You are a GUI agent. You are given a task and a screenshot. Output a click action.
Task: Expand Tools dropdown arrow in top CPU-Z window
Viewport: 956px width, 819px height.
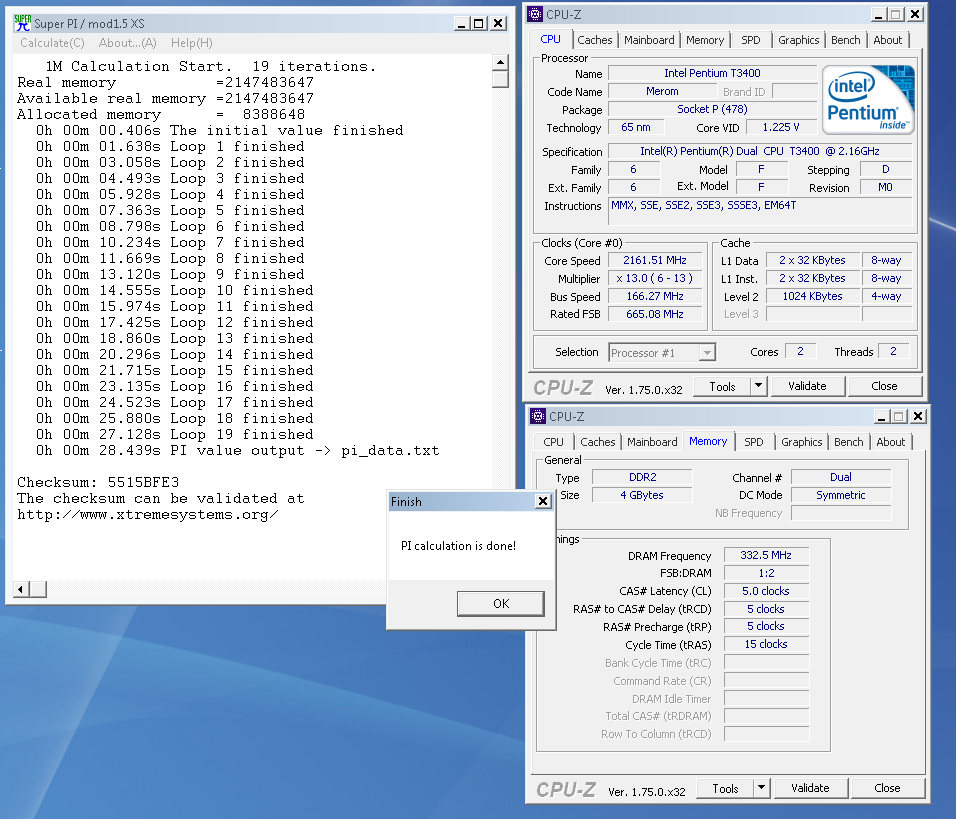tap(758, 386)
